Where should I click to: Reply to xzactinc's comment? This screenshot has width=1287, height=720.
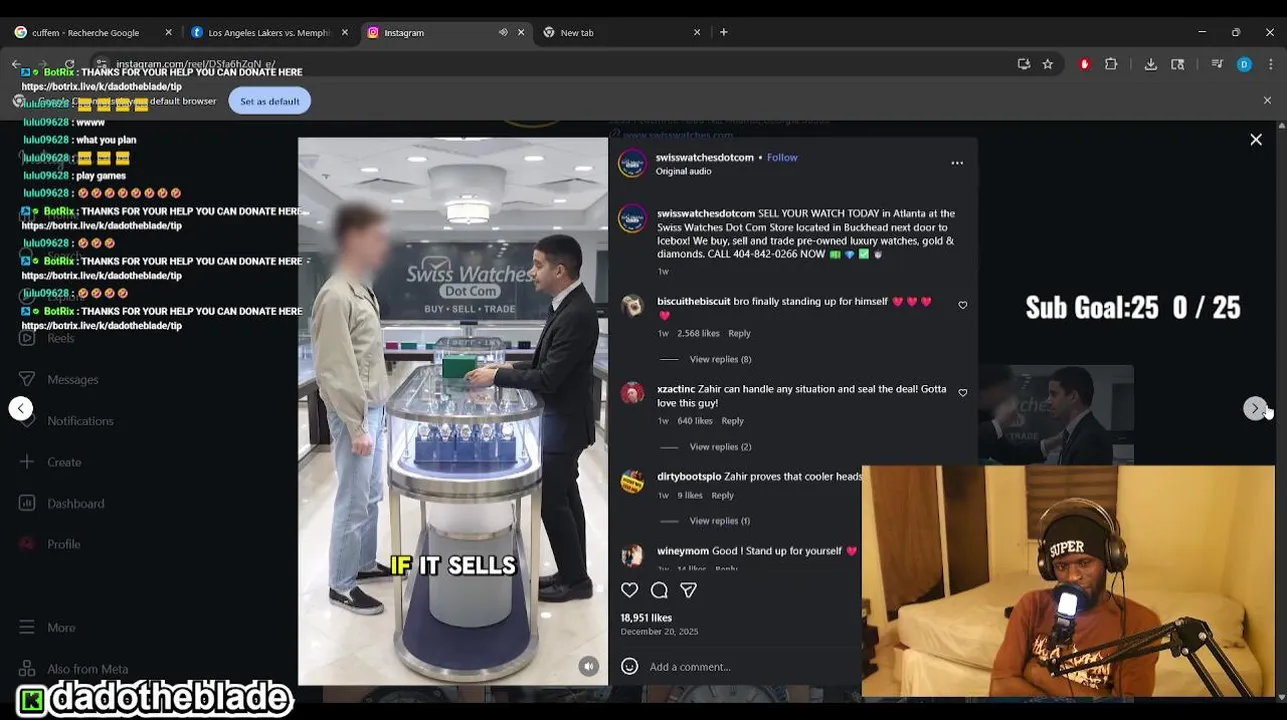point(732,421)
